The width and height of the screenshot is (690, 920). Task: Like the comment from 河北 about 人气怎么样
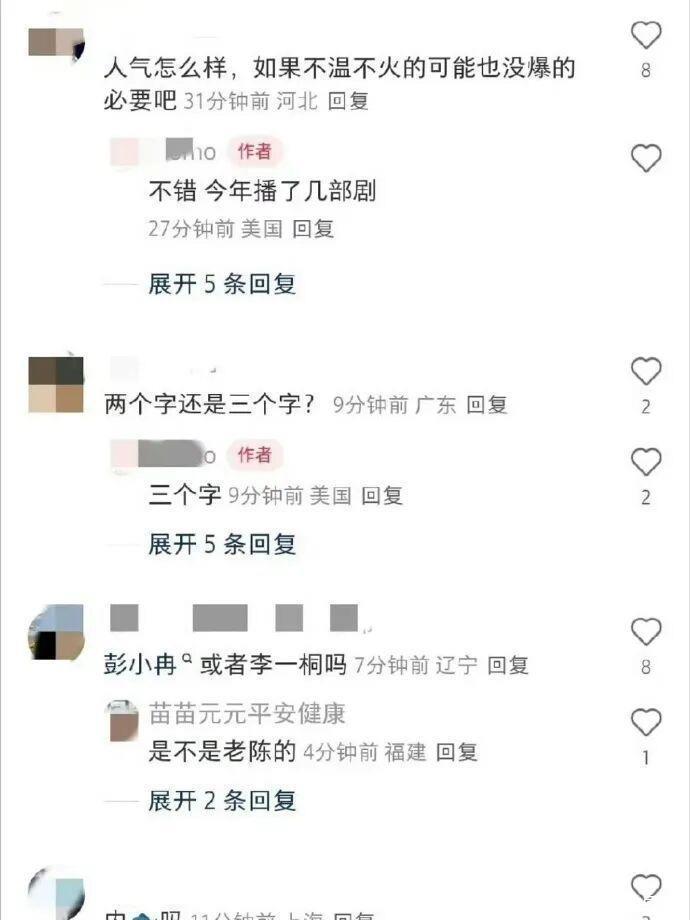[x=646, y=35]
